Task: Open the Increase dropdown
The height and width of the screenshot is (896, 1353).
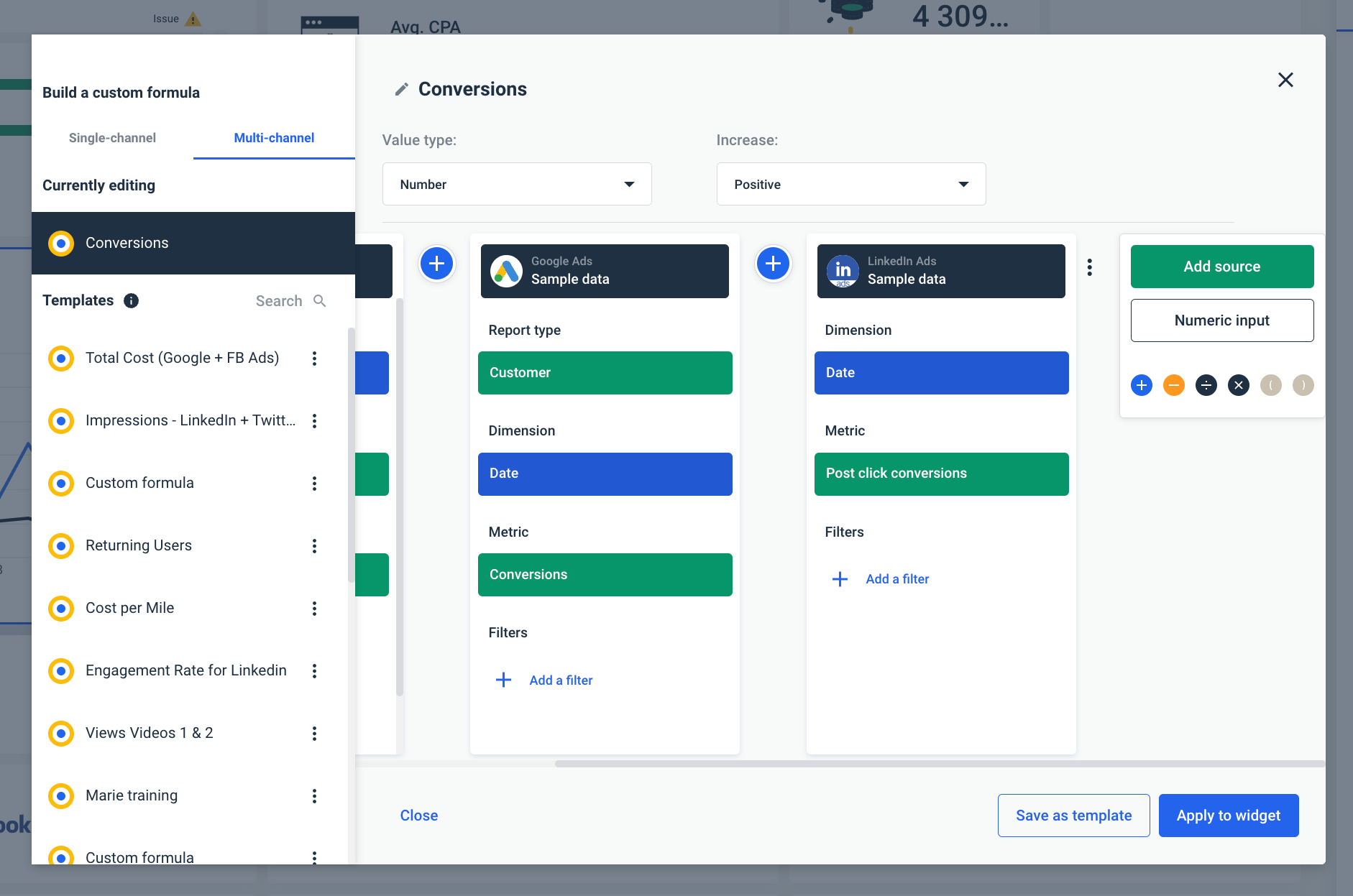Action: (x=851, y=184)
